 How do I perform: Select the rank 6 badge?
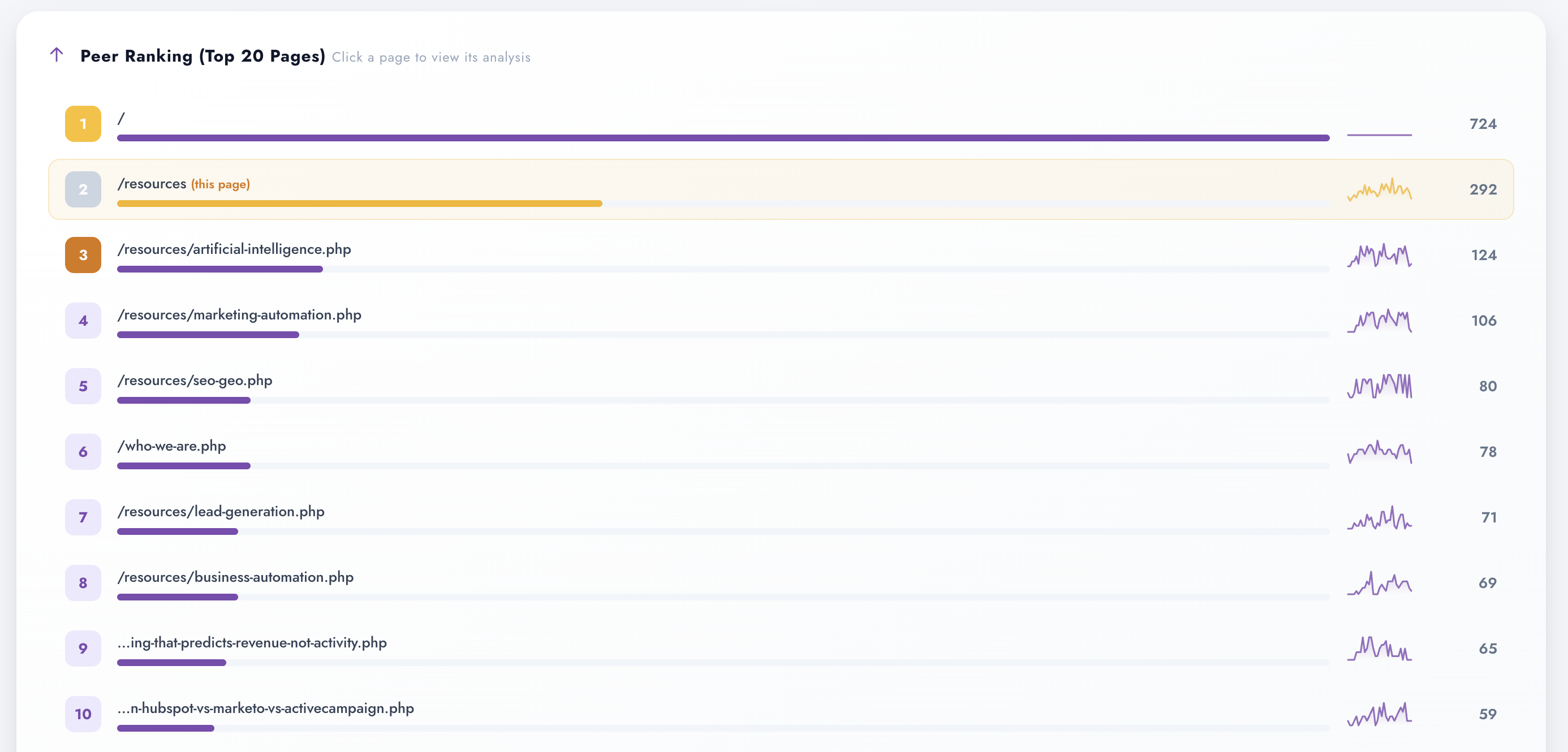83,452
